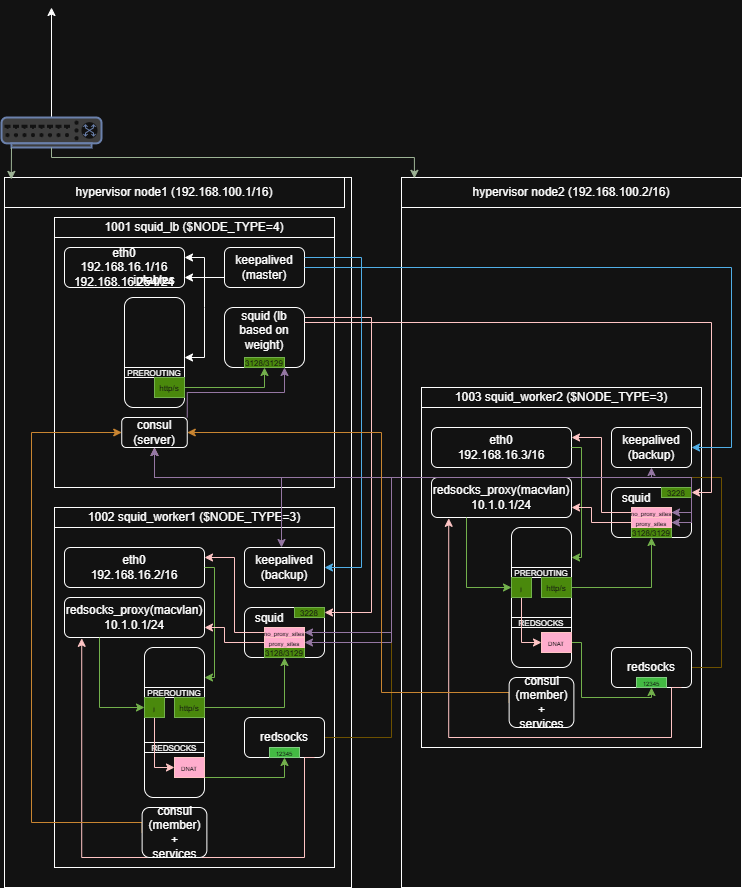Select the network switch icon
This screenshot has height=888, width=742.
(51, 132)
